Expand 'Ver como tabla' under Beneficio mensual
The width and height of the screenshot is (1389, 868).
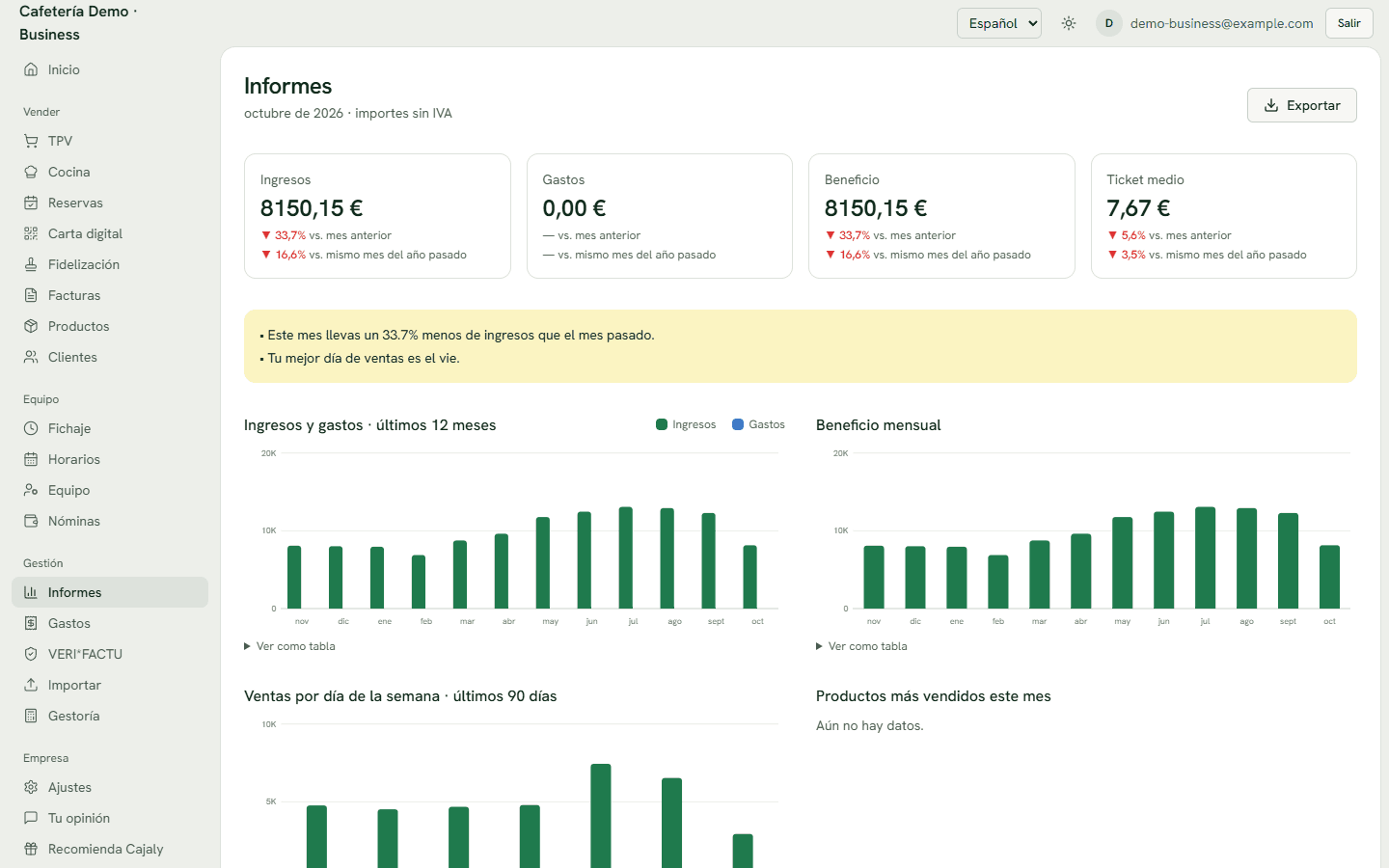click(862, 646)
